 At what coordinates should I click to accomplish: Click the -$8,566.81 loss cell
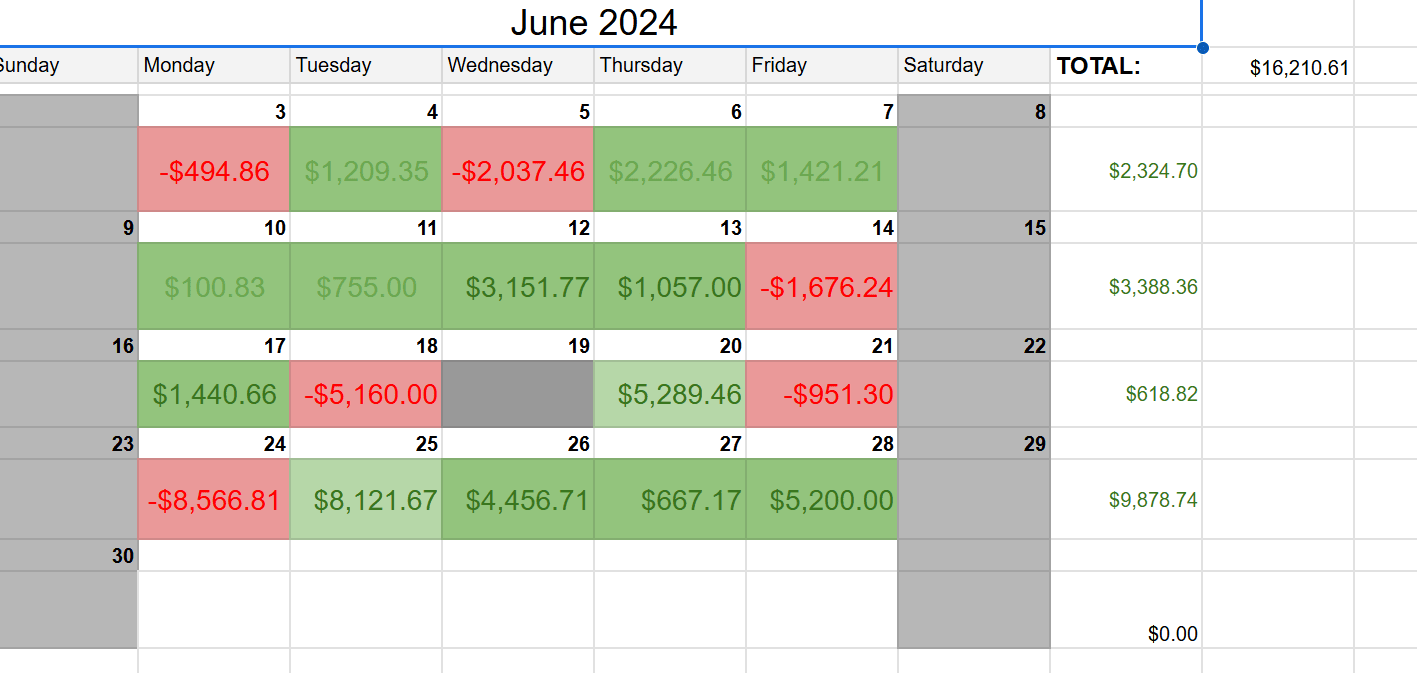point(214,500)
